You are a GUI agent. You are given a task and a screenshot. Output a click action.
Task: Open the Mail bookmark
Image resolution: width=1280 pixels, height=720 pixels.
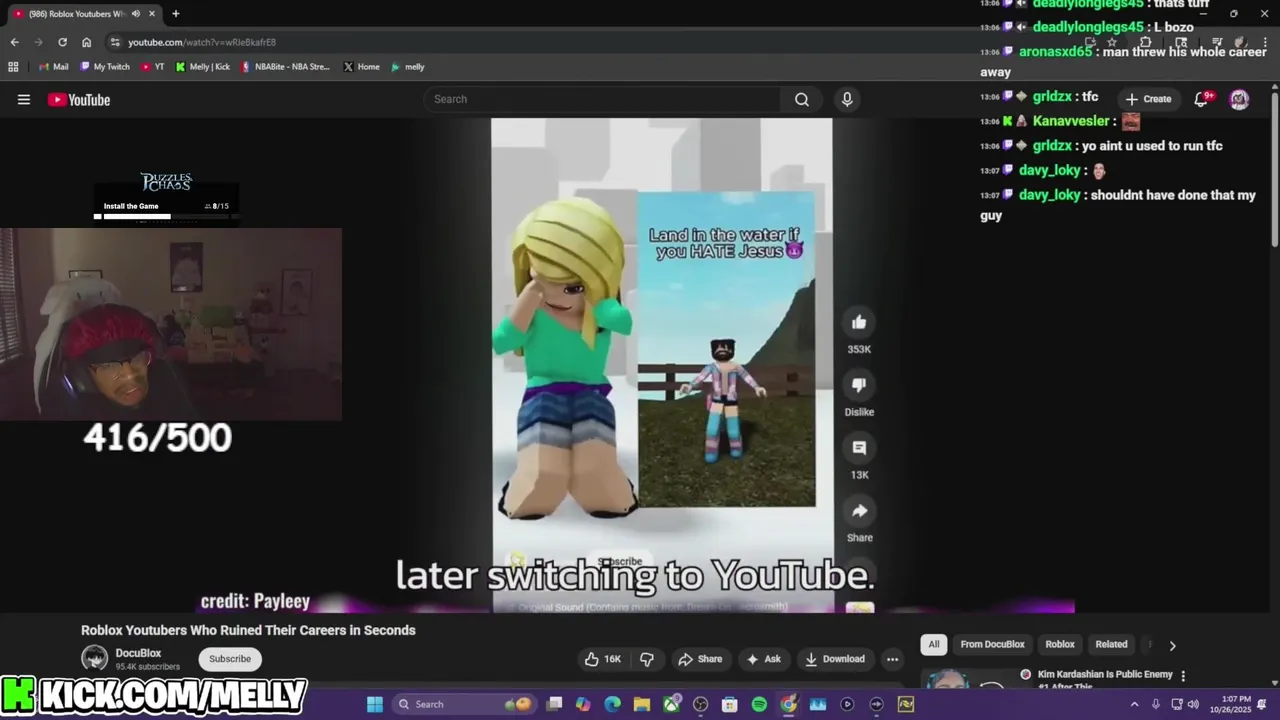pyautogui.click(x=54, y=67)
